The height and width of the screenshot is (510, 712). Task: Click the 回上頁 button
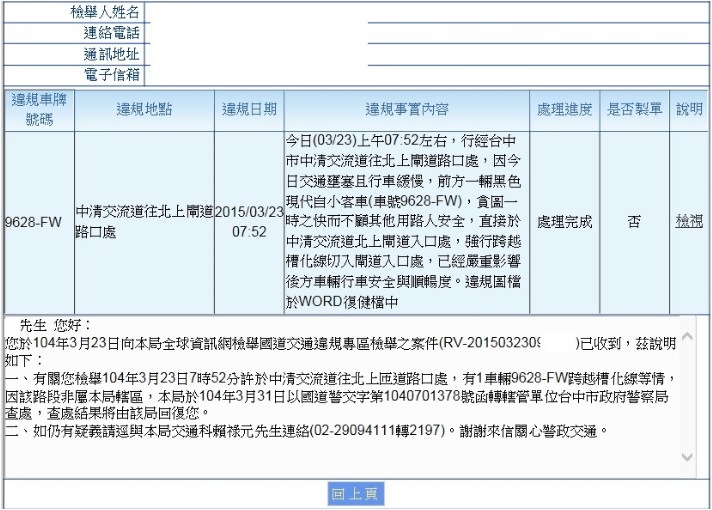pyautogui.click(x=356, y=494)
